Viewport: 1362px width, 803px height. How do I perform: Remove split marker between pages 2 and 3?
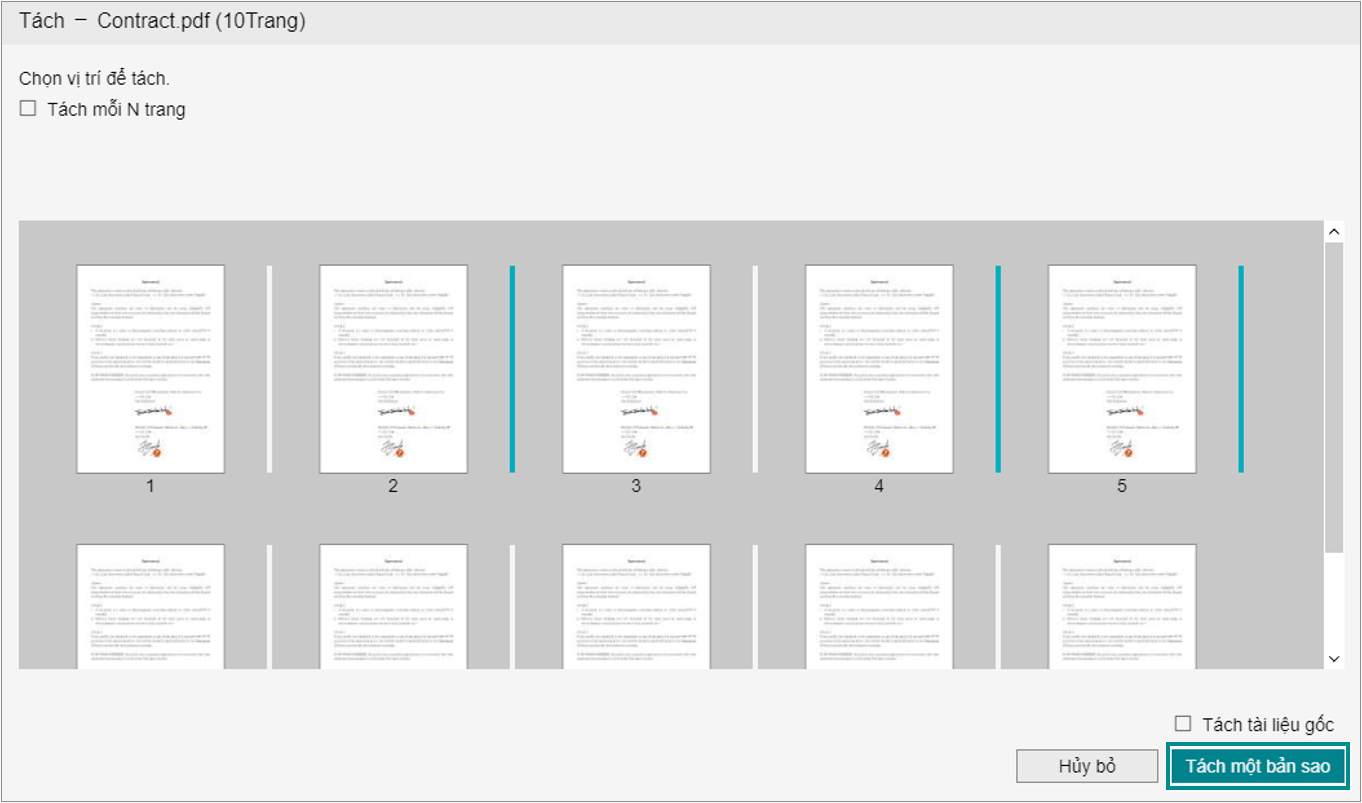[513, 369]
